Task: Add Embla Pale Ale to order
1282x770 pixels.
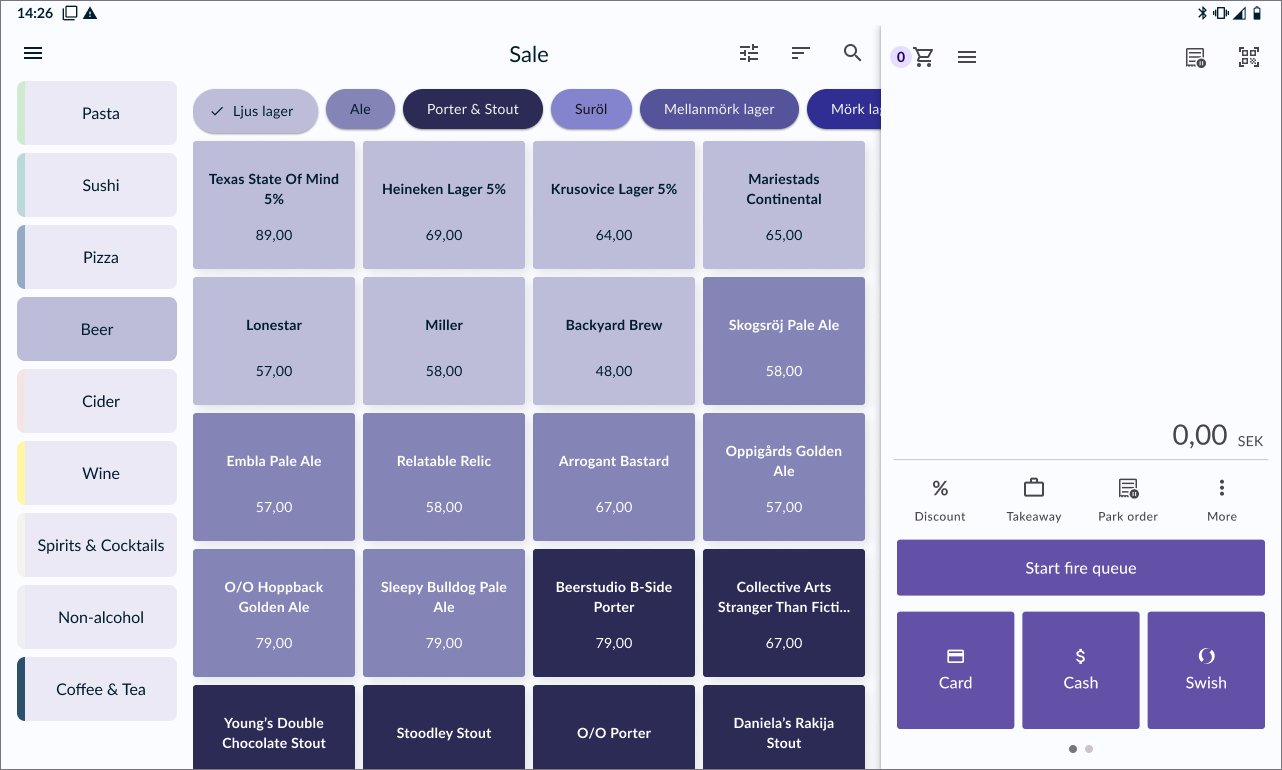Action: 274,477
